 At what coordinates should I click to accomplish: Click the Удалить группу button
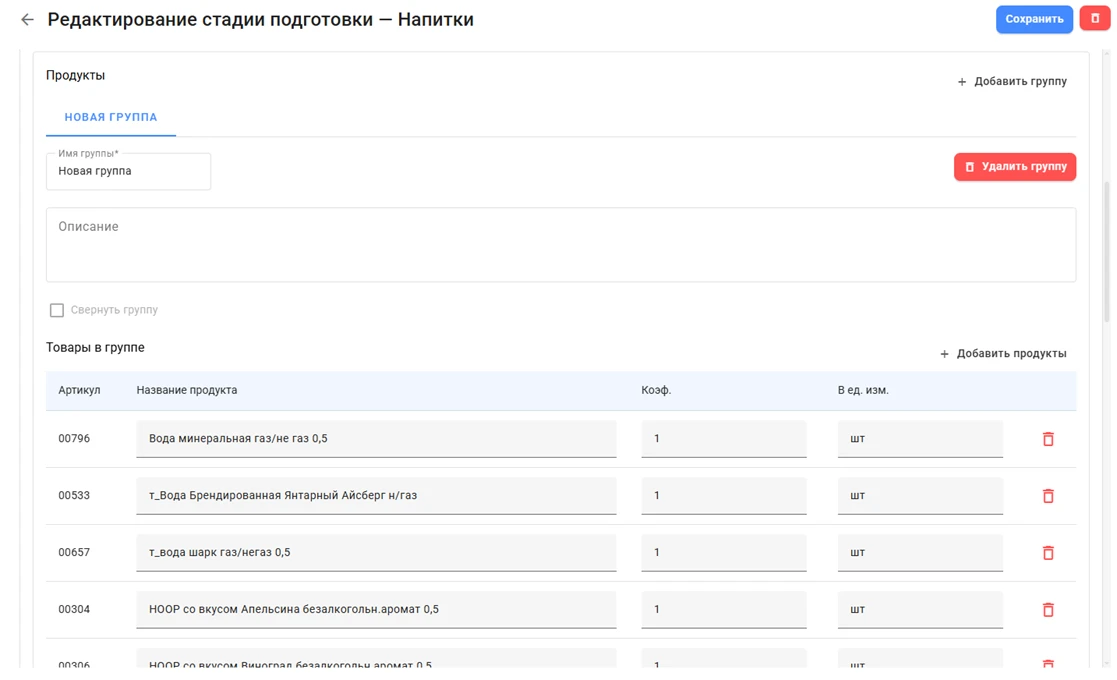(1015, 167)
